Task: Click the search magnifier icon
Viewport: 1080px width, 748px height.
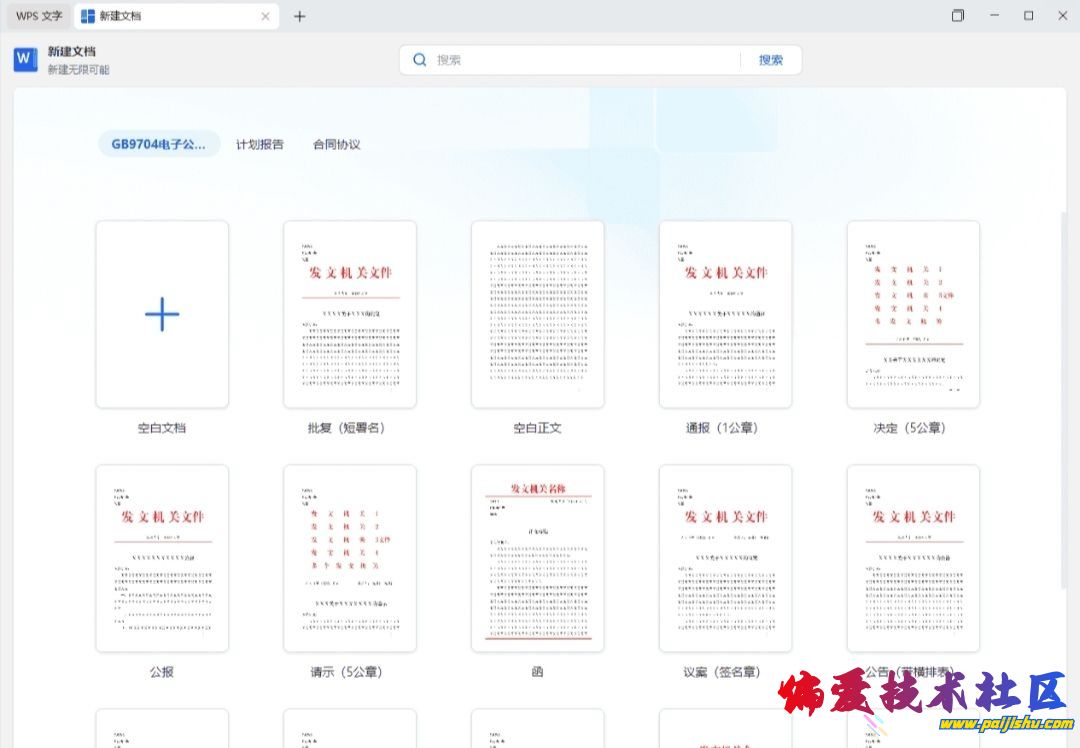Action: [420, 60]
